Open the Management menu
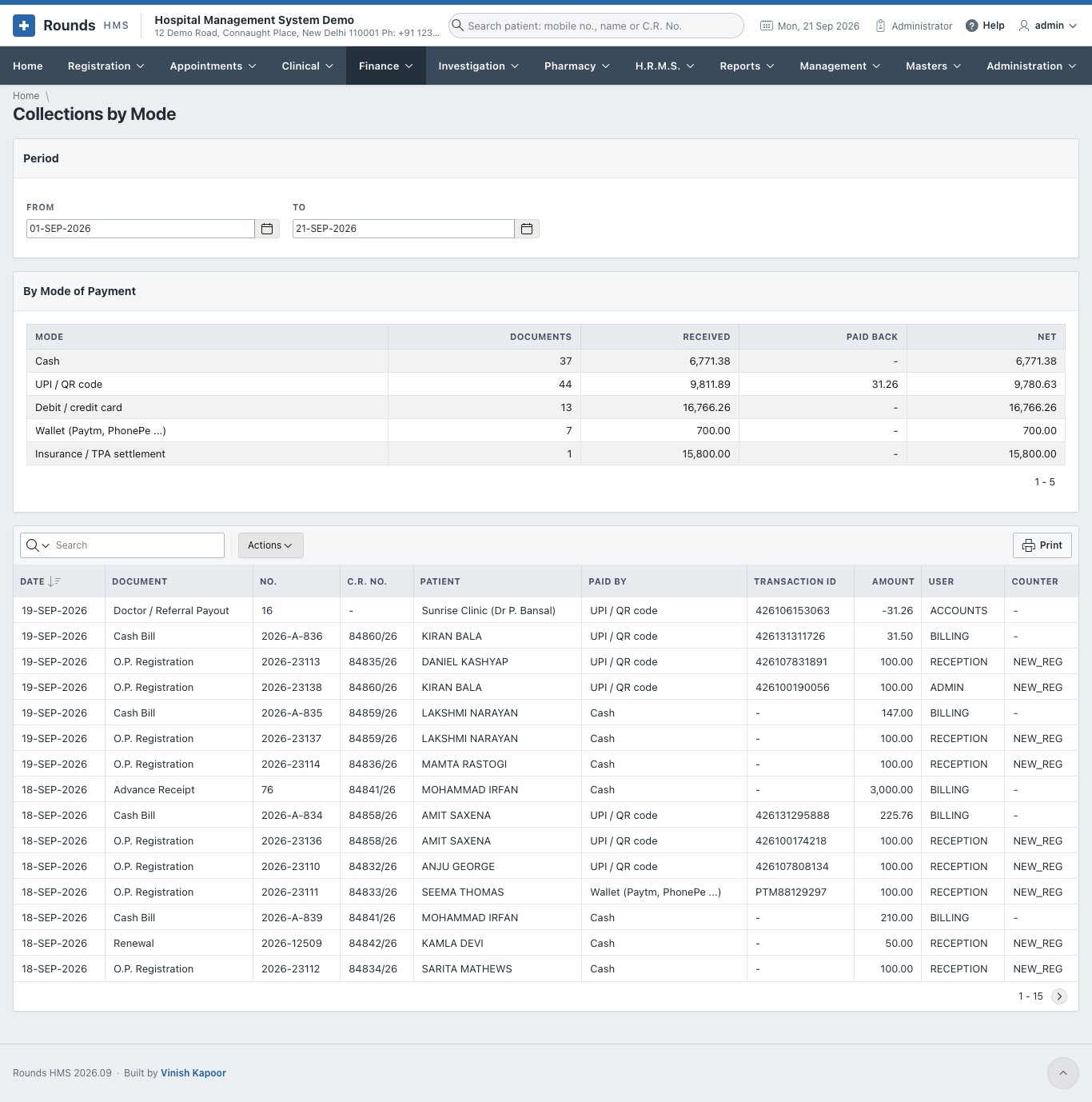The height and width of the screenshot is (1102, 1092). 840,66
